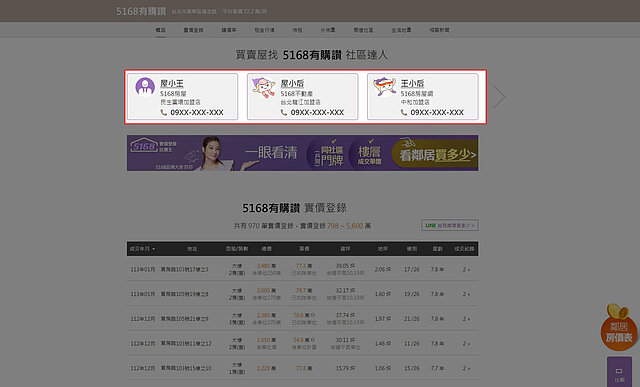
Task: Click total price 2,480 萬
Action: (x=267, y=266)
